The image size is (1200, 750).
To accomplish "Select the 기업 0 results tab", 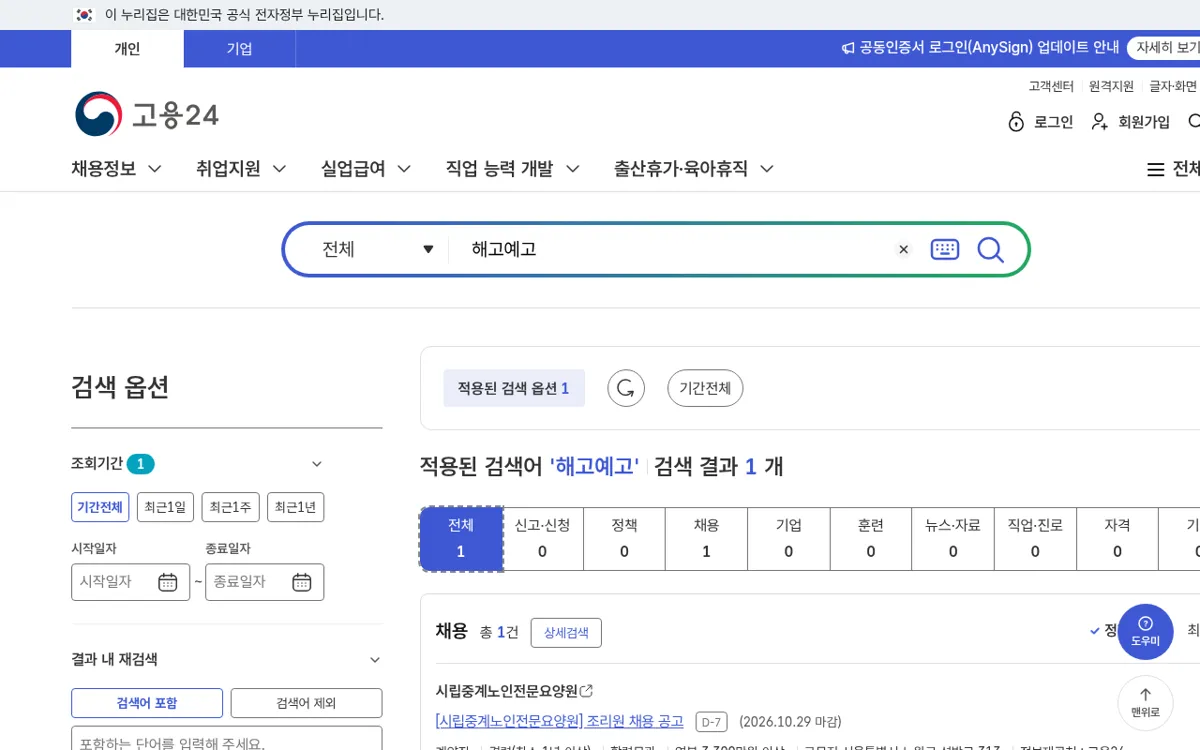I will click(789, 539).
